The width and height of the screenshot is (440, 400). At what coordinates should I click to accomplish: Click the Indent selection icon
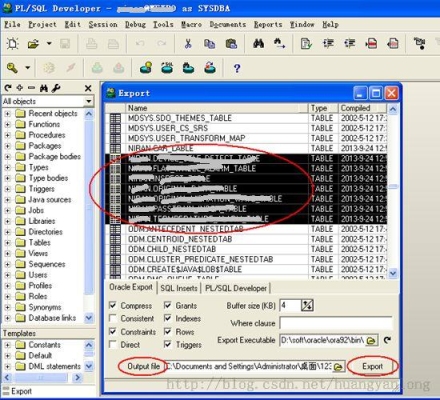(328, 44)
